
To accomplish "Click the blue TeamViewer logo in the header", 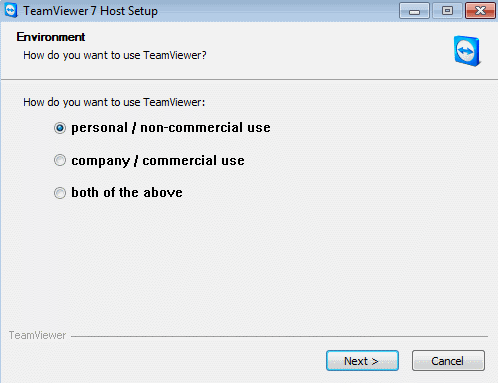I will click(x=467, y=51).
